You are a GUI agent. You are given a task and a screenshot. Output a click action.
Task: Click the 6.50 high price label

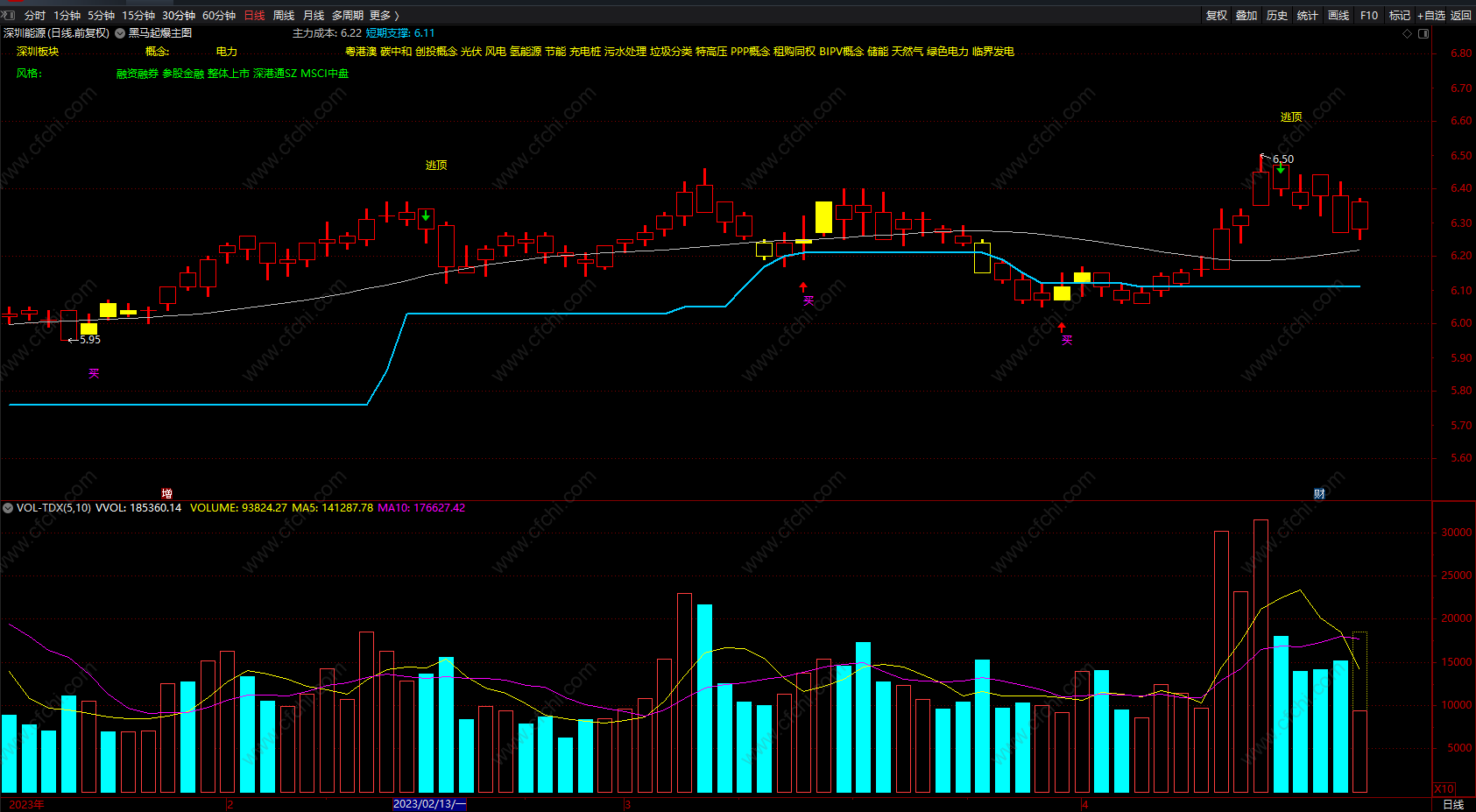(x=1283, y=159)
